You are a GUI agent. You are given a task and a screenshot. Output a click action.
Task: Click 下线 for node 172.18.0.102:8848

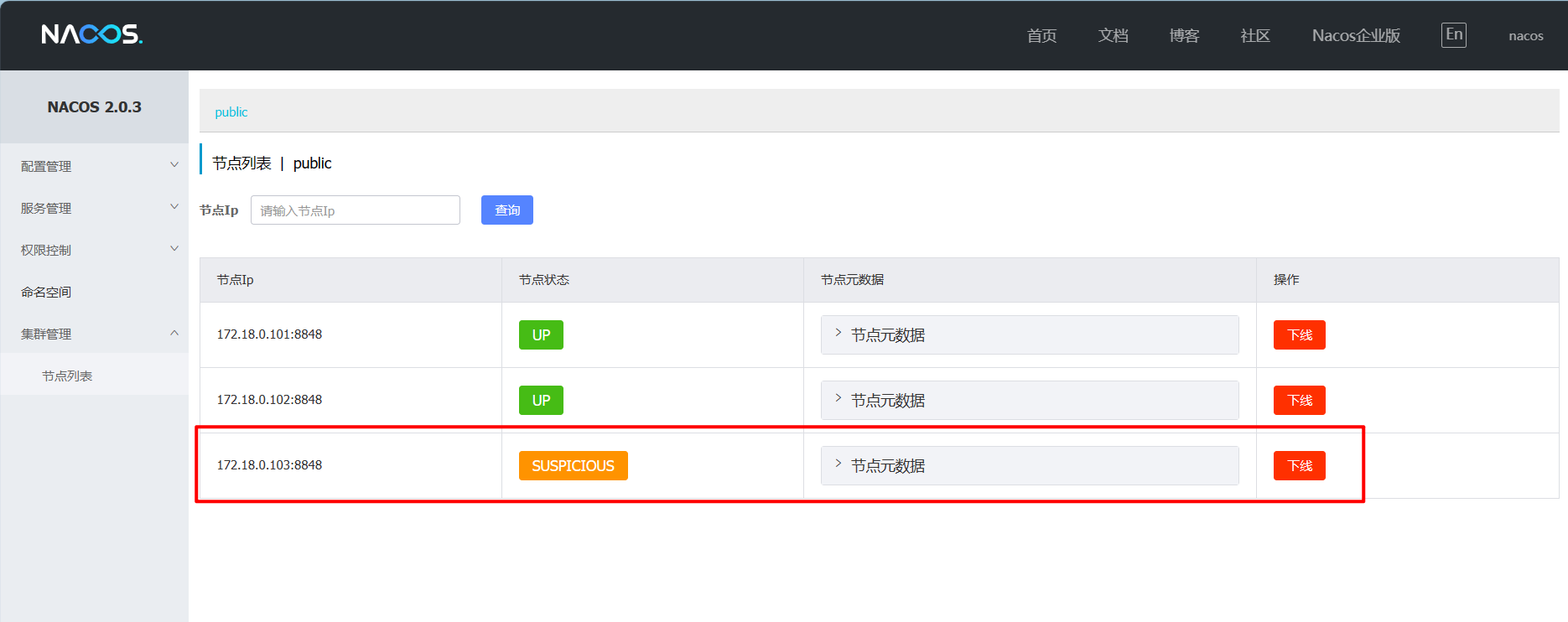click(1300, 401)
